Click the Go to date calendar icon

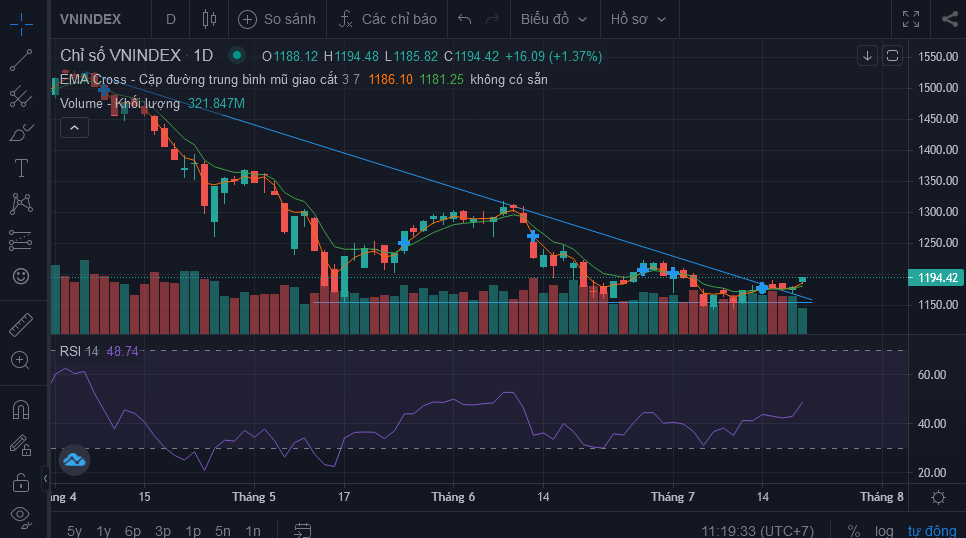(303, 530)
